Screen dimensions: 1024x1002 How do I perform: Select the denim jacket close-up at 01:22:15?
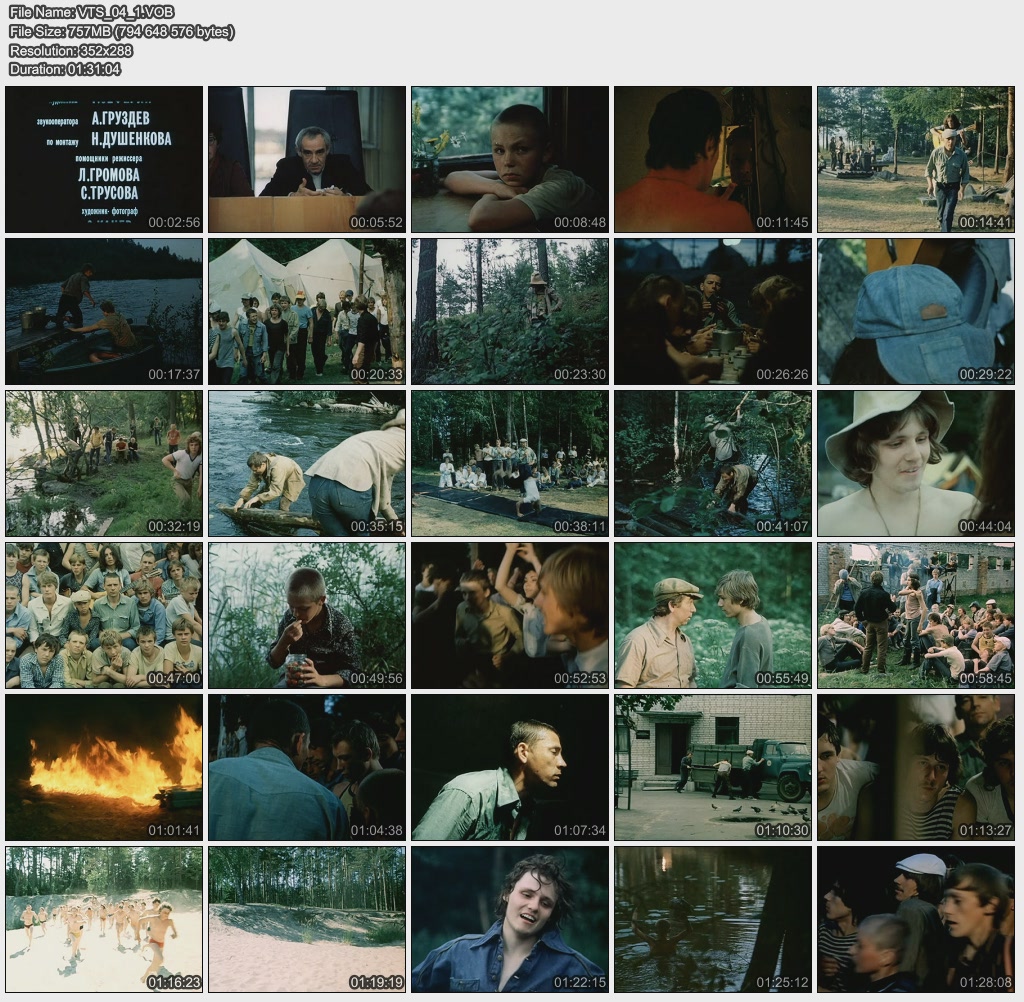point(510,920)
